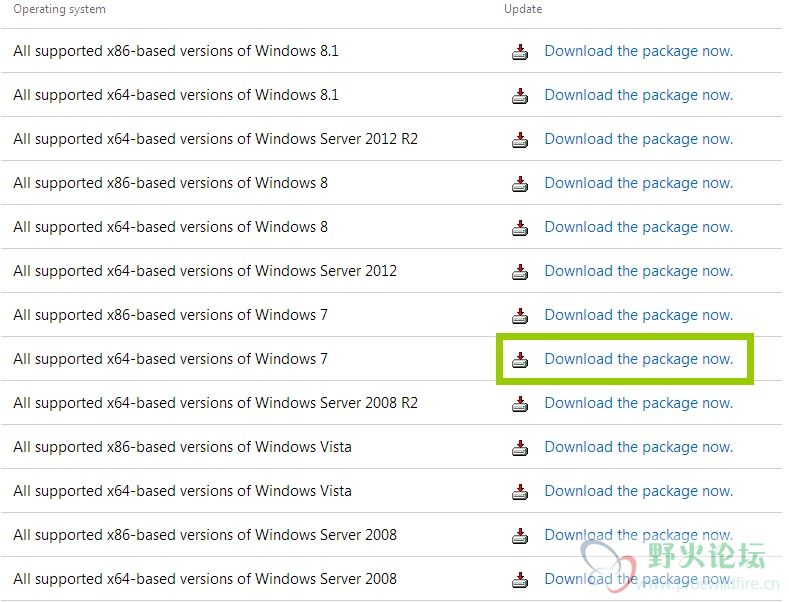Download the package for x64-based Windows 8

[x=639, y=227]
